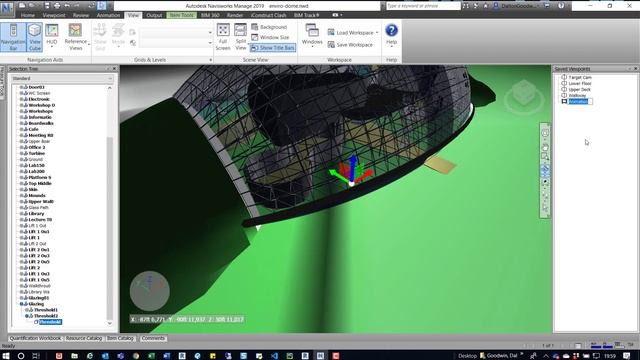Open Reference Views options
The height and width of the screenshot is (360, 640).
click(76, 37)
